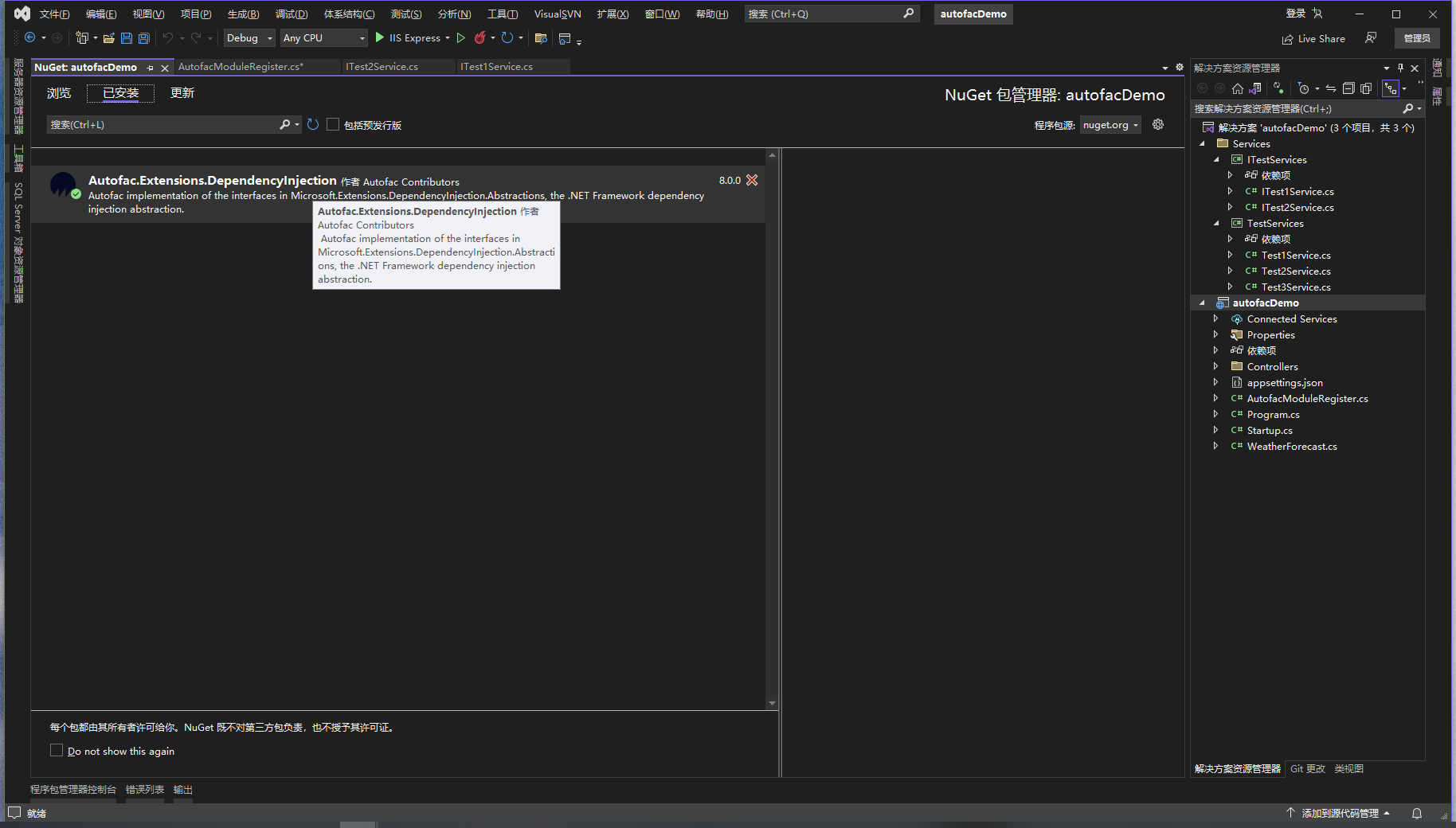Image resolution: width=1456 pixels, height=828 pixels.
Task: Click the Show All Files icon
Action: click(1367, 88)
